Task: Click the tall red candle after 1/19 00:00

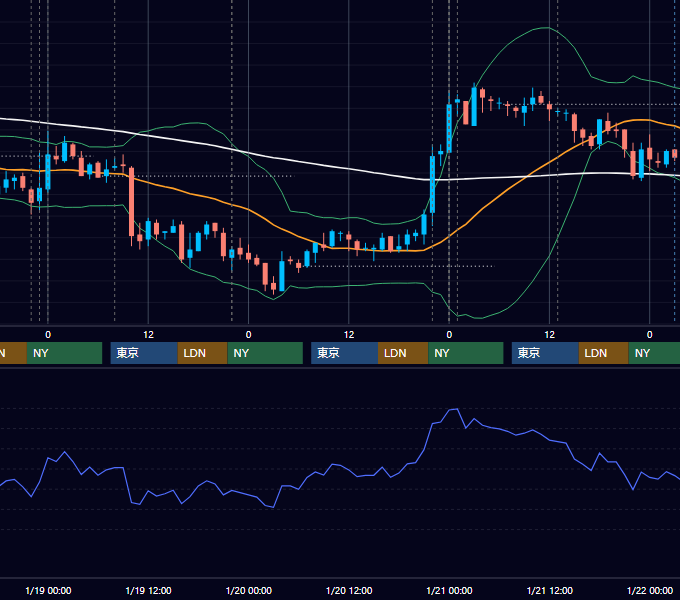Action: coord(131,202)
